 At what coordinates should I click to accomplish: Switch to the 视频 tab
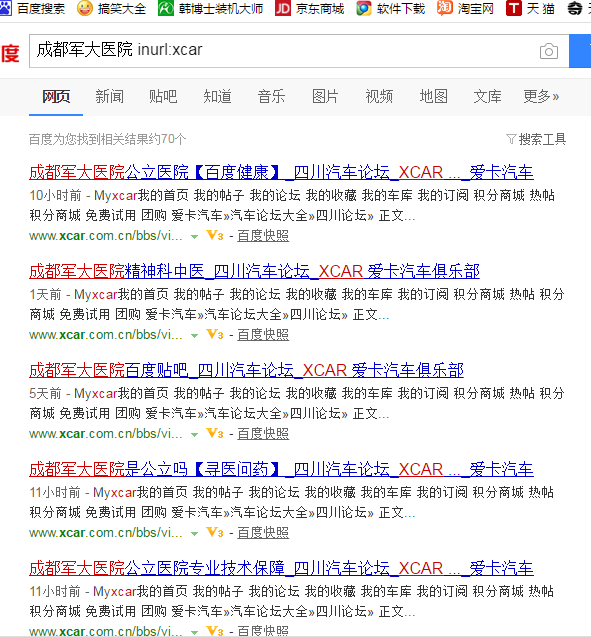(379, 96)
